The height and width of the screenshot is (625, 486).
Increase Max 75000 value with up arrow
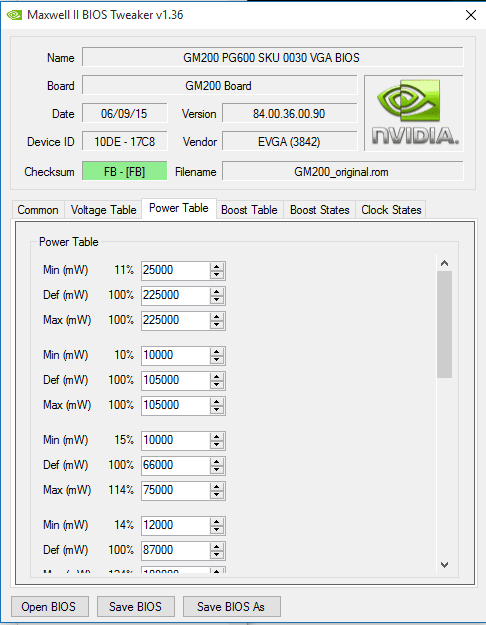pos(217,486)
